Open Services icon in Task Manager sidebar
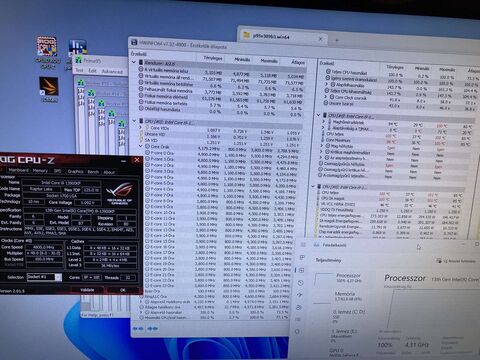Screen dimensions: 480x360 pyautogui.click(x=297, y=332)
